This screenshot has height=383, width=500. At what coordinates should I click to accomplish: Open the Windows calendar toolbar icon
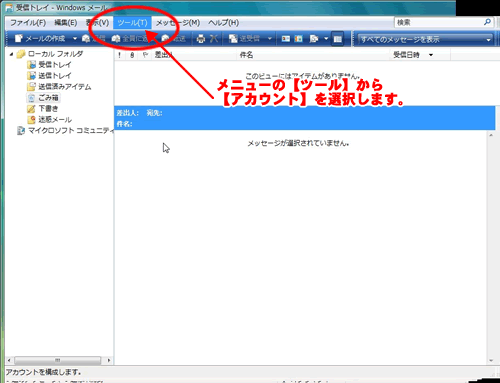click(299, 39)
